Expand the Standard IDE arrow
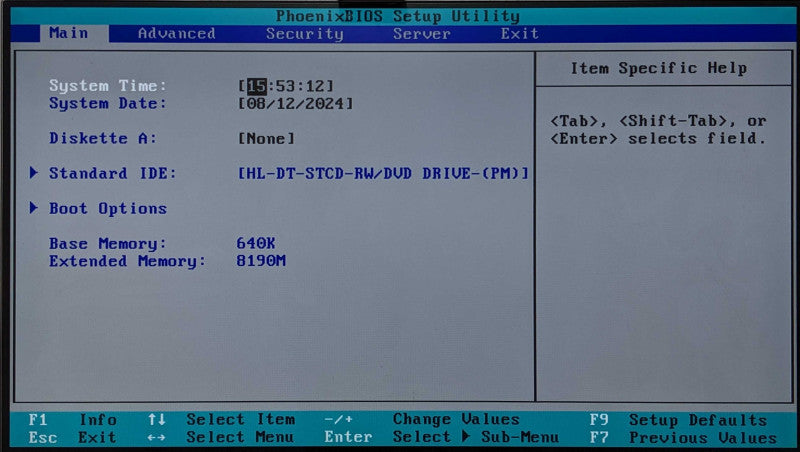Viewport: 800px width, 452px height. pyautogui.click(x=34, y=173)
